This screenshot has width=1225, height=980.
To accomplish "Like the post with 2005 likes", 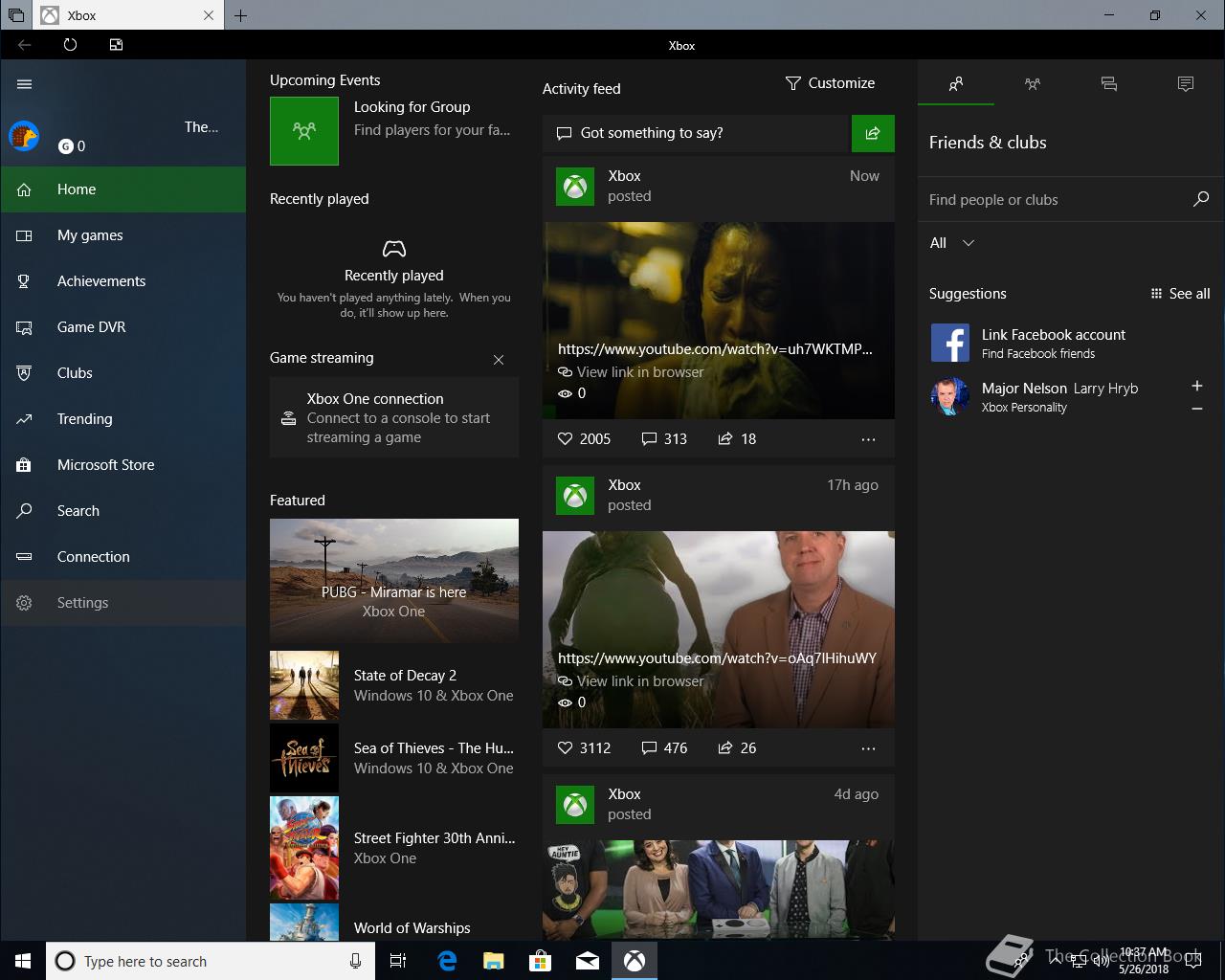I will tap(584, 438).
